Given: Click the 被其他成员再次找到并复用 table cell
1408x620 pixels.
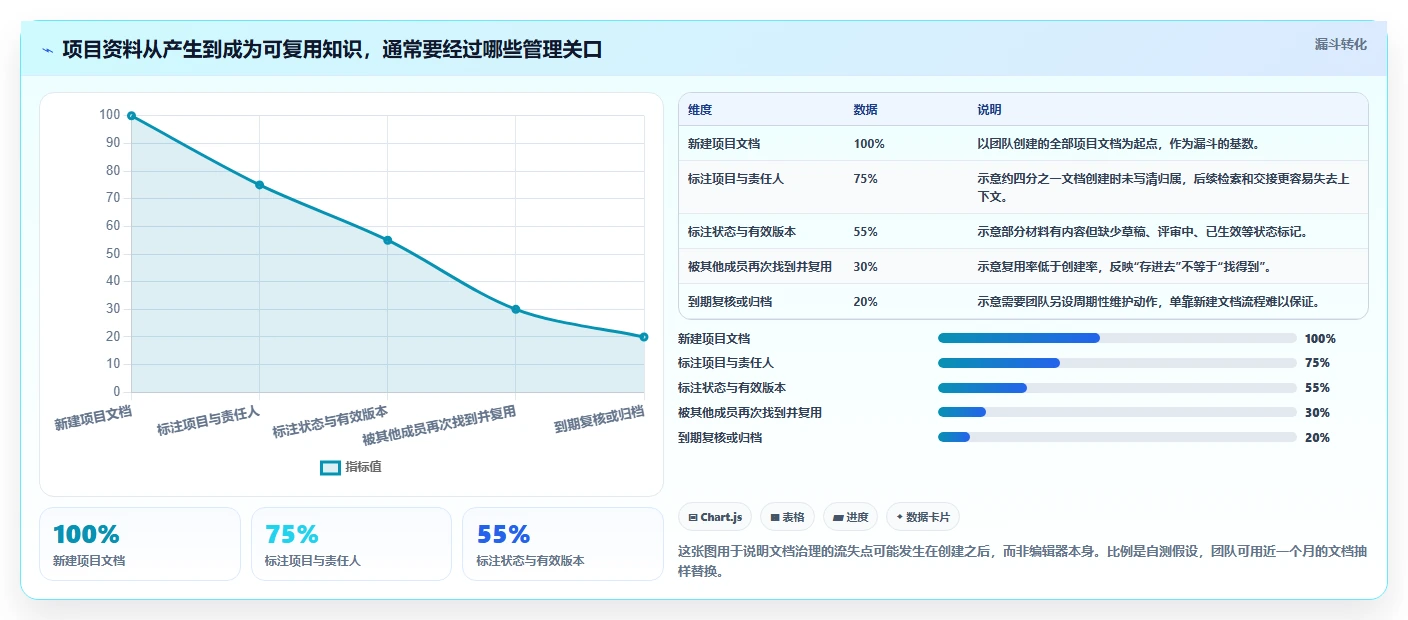Looking at the screenshot, I should point(760,267).
